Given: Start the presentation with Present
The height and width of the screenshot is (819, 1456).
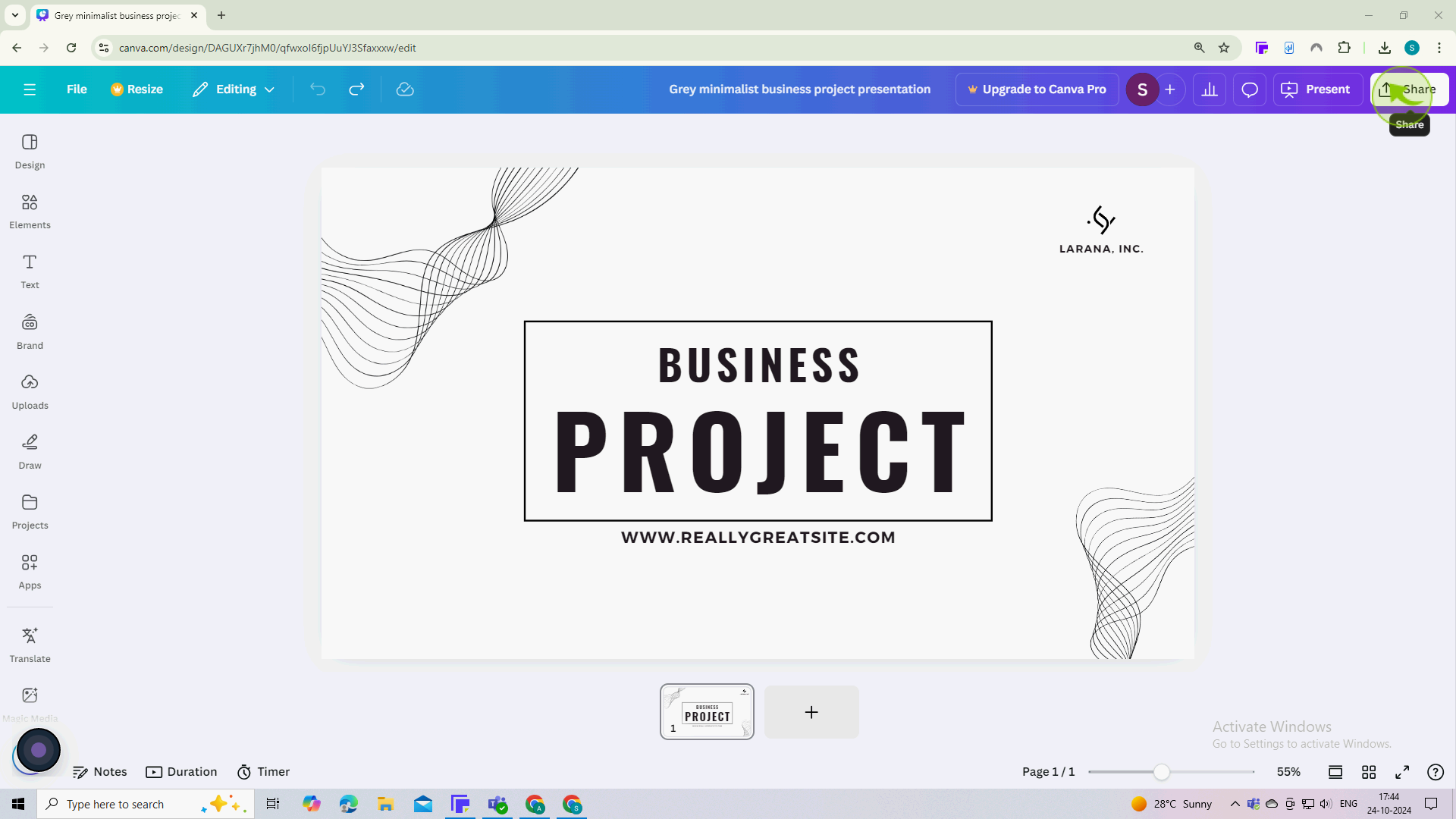Looking at the screenshot, I should point(1317,89).
